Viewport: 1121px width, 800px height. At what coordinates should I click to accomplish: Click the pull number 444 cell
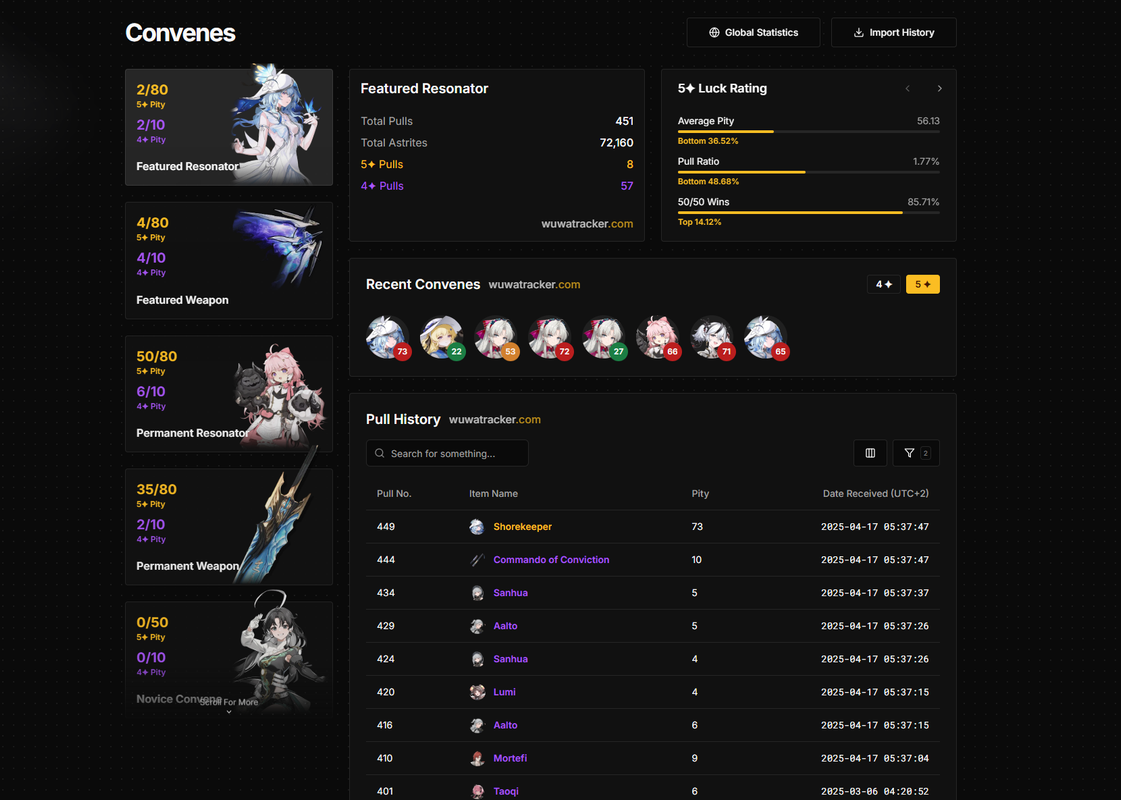[385, 560]
